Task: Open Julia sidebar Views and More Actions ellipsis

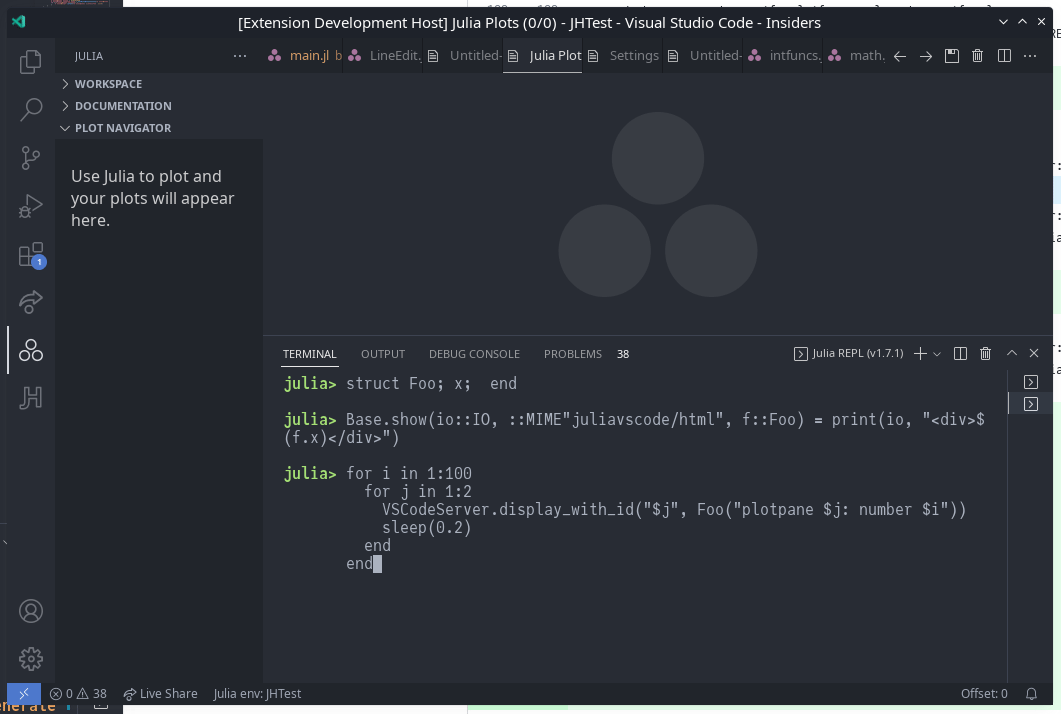Action: coord(240,56)
